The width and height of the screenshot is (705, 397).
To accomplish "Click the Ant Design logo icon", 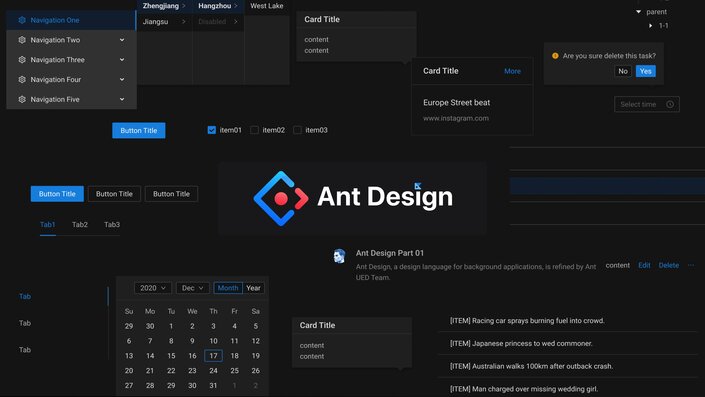I will (x=281, y=198).
